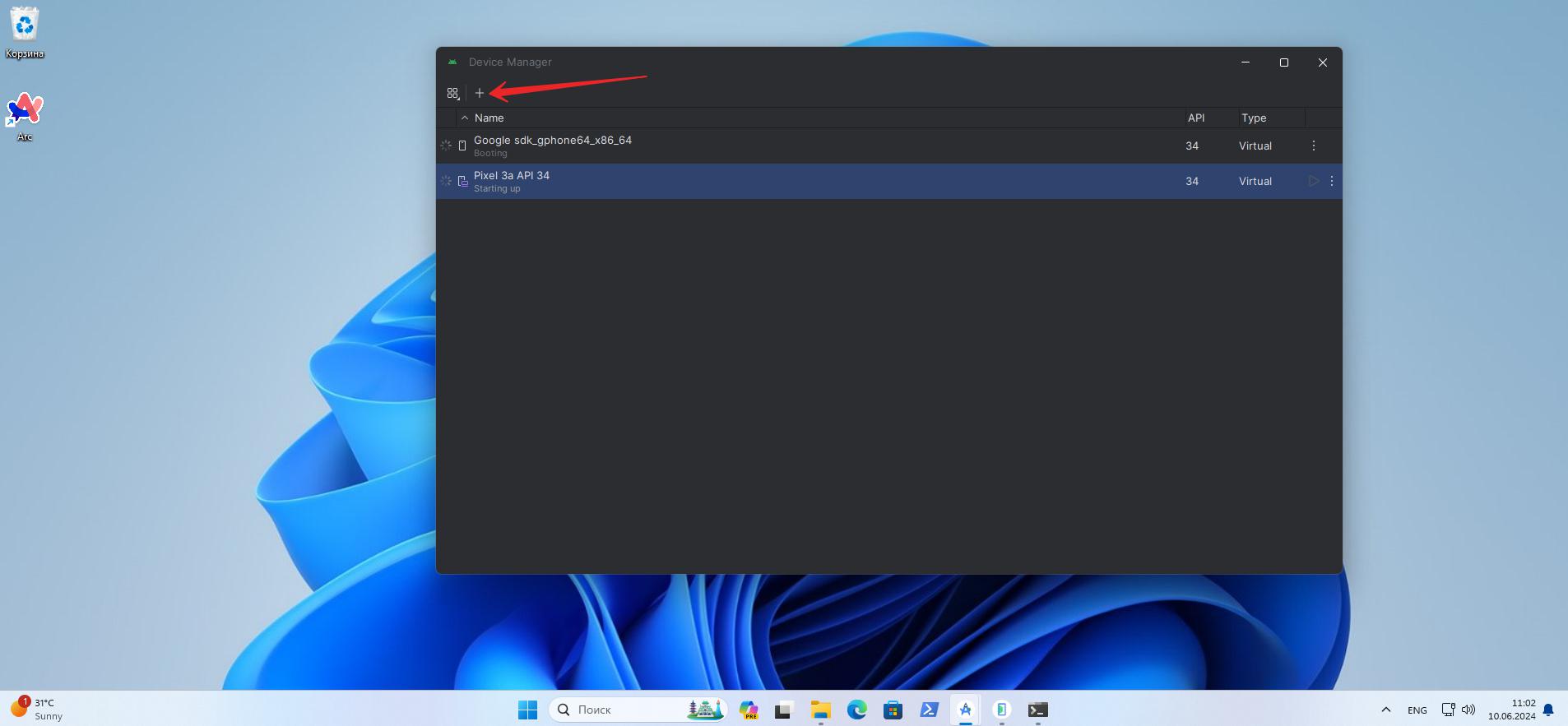Click the taskbar search box Поиск
The width and height of the screenshot is (1568, 726).
(638, 710)
